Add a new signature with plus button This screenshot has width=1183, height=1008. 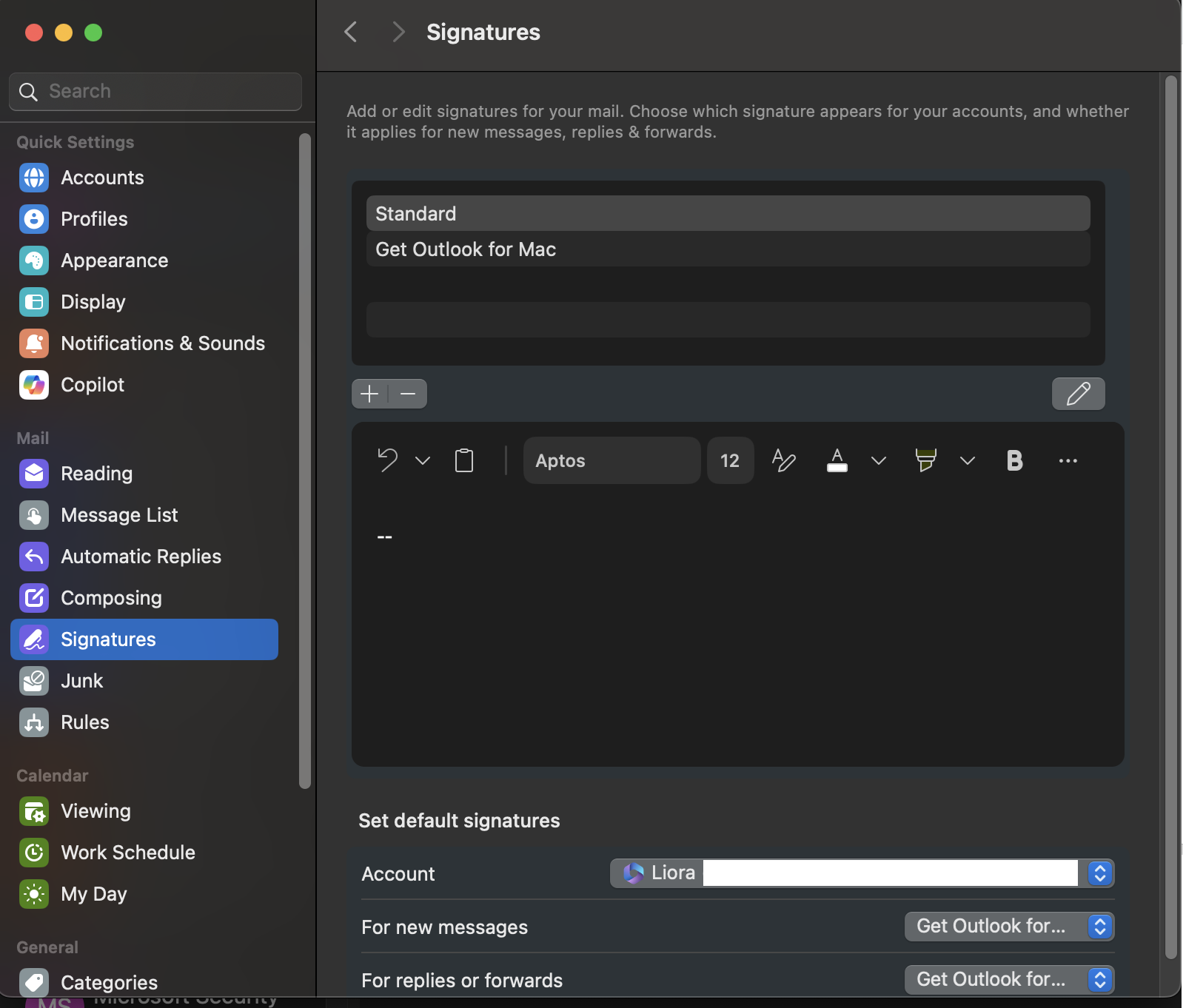[369, 394]
